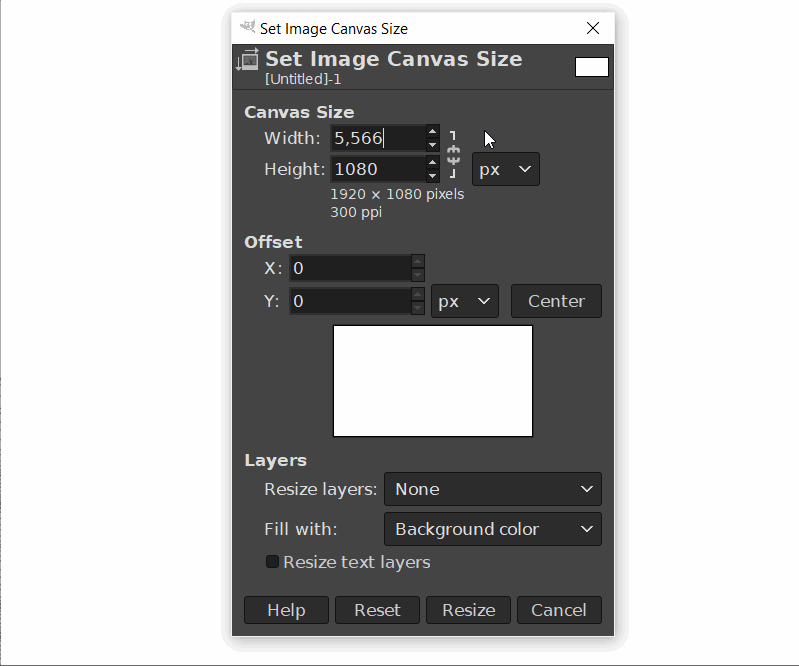Click the Reset button
Image resolution: width=799 pixels, height=666 pixels.
[x=378, y=610]
